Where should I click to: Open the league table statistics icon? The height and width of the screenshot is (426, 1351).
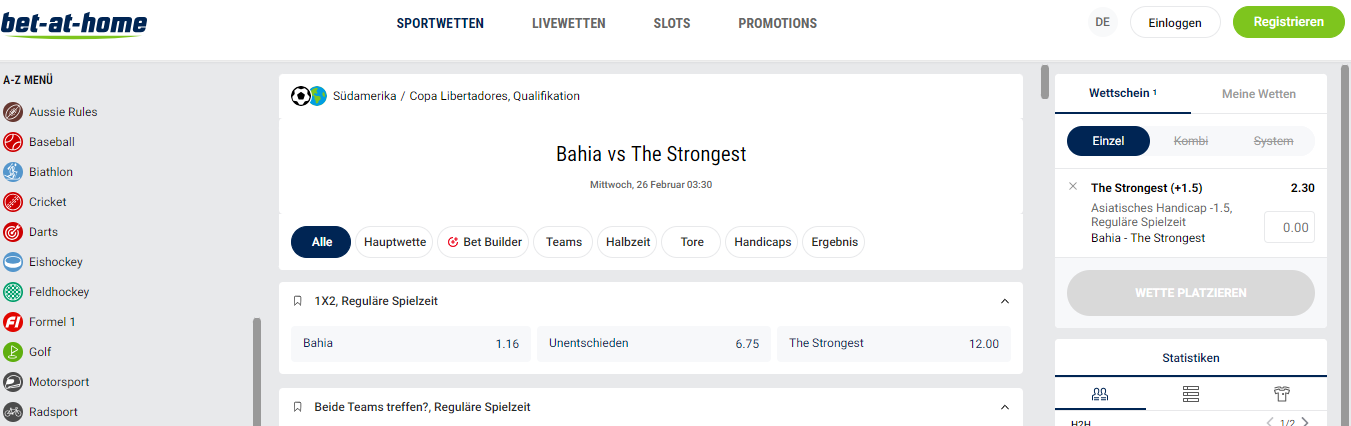coord(1190,394)
